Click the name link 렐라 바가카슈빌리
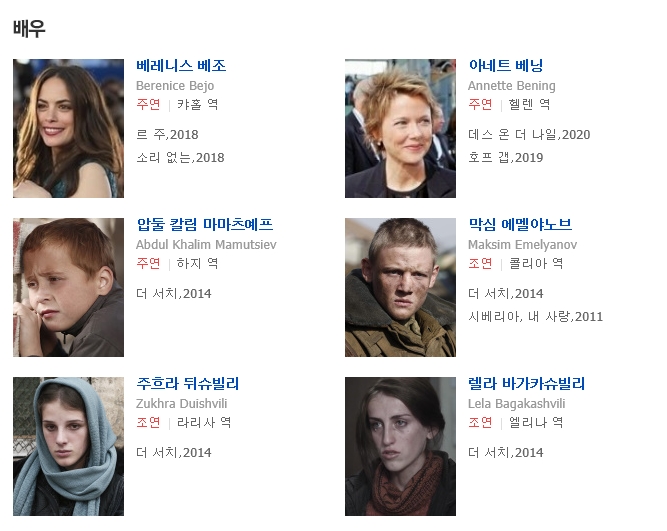The height and width of the screenshot is (531, 667). coord(527,384)
